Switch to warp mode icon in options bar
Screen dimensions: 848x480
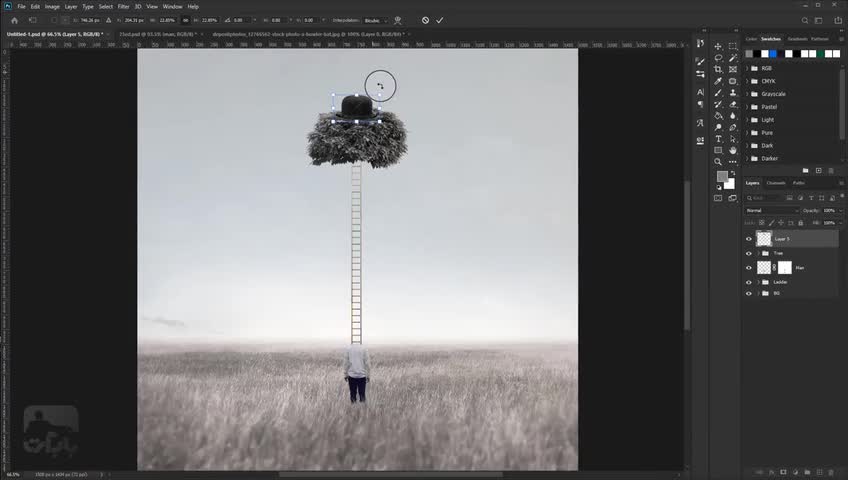click(x=398, y=21)
